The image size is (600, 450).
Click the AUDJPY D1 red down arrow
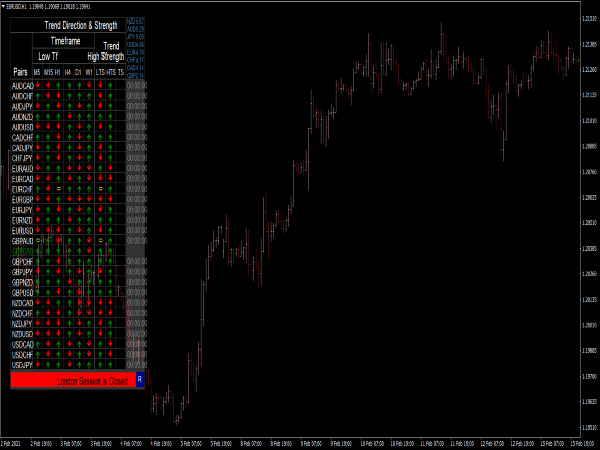[79, 106]
